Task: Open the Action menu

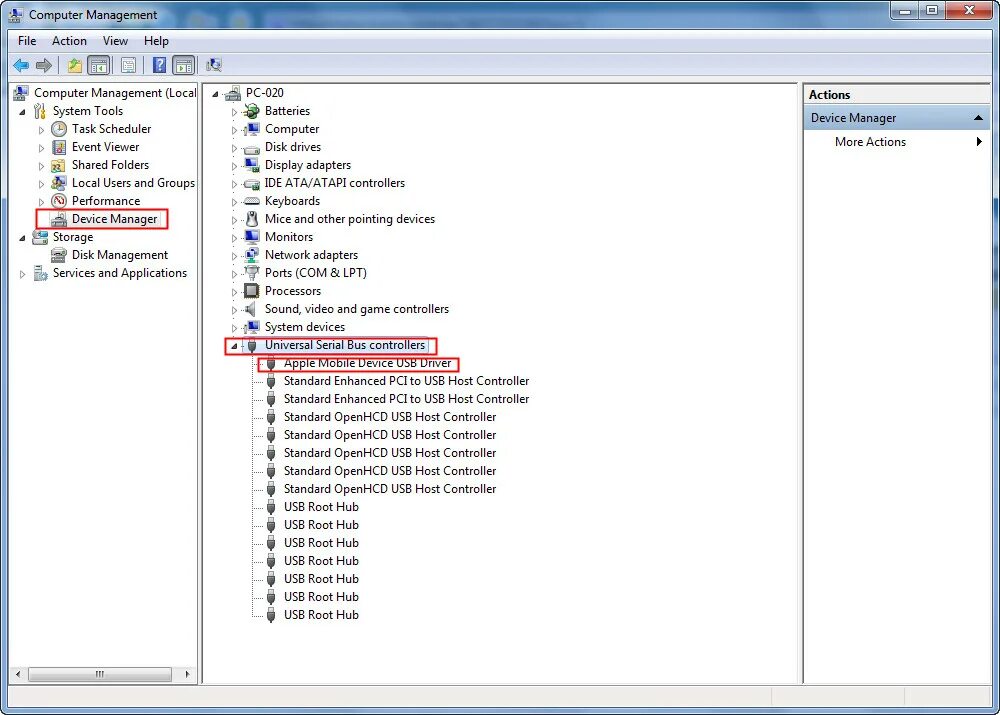Action: click(69, 41)
